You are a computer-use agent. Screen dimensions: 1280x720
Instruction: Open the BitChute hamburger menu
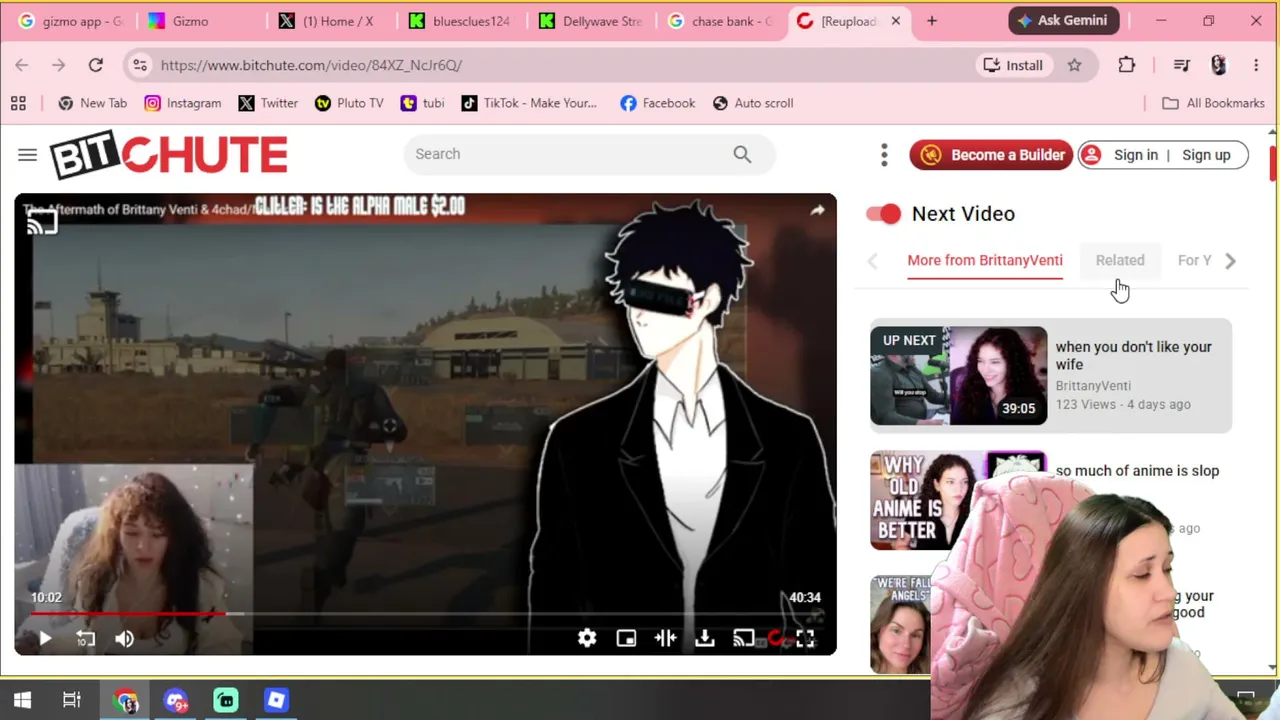click(x=27, y=155)
